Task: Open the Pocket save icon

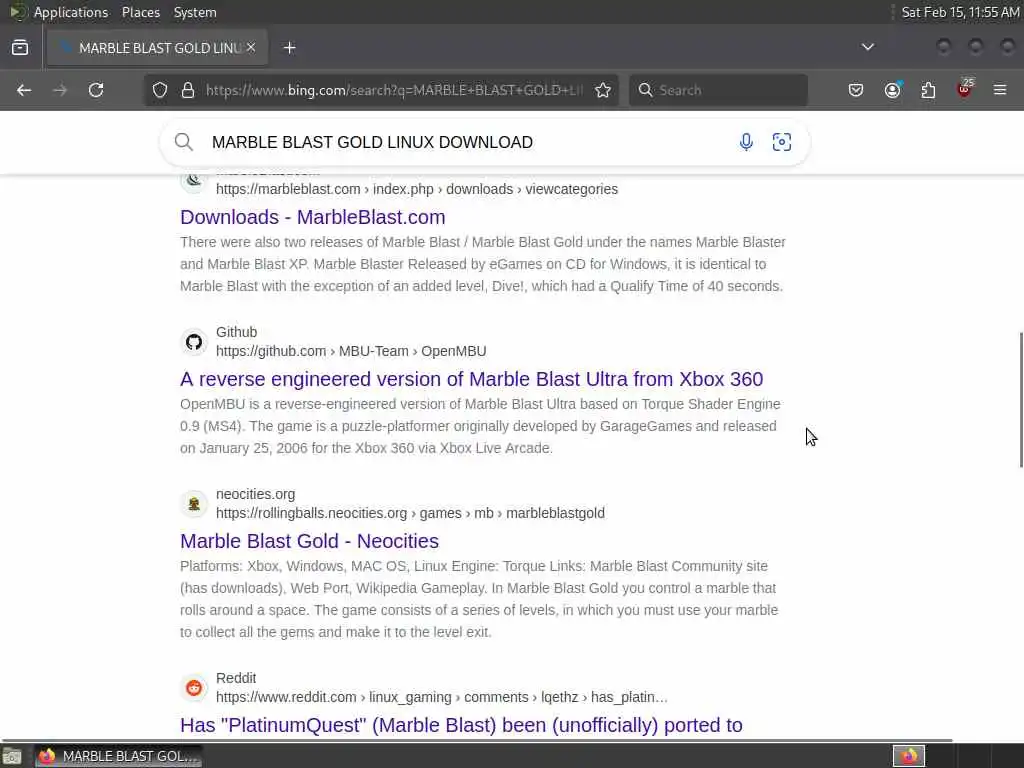Action: click(856, 90)
